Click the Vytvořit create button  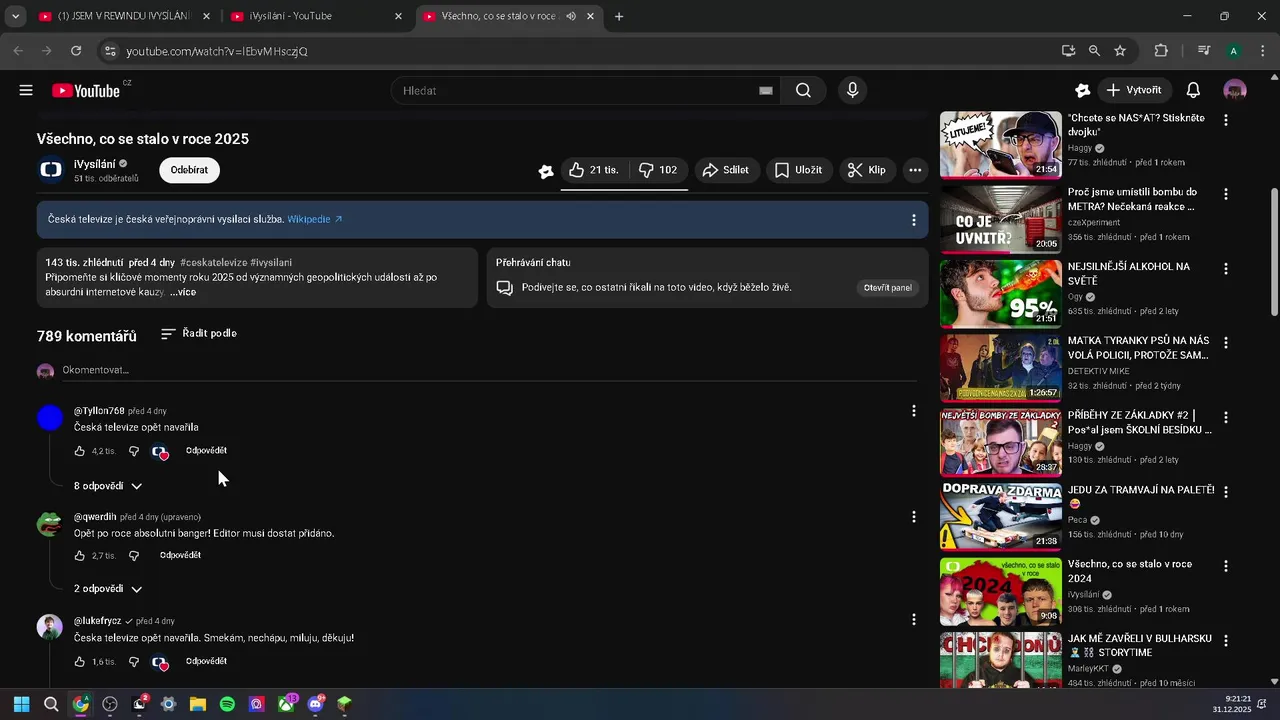(x=1135, y=90)
